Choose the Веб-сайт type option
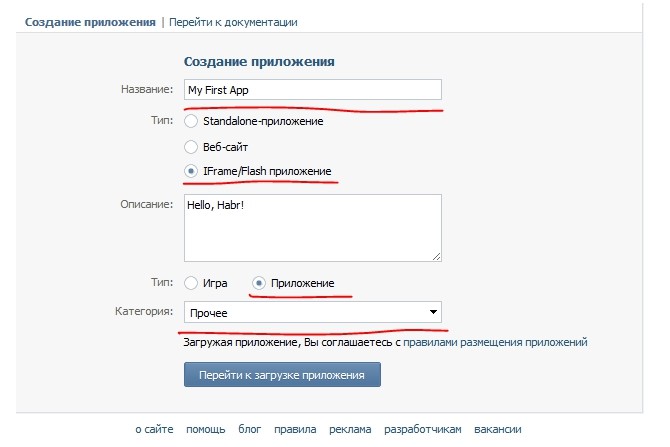 (x=192, y=146)
